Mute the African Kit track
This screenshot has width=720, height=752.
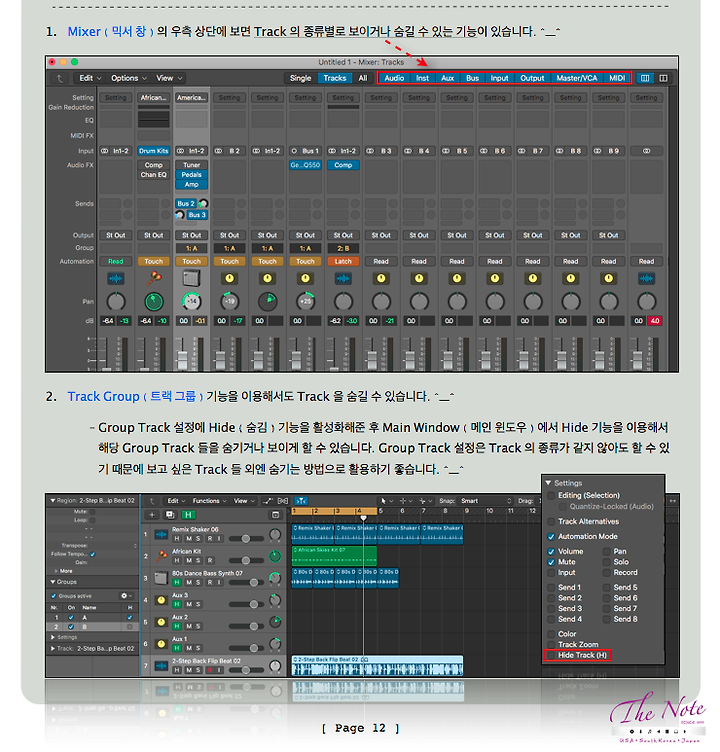(189, 560)
